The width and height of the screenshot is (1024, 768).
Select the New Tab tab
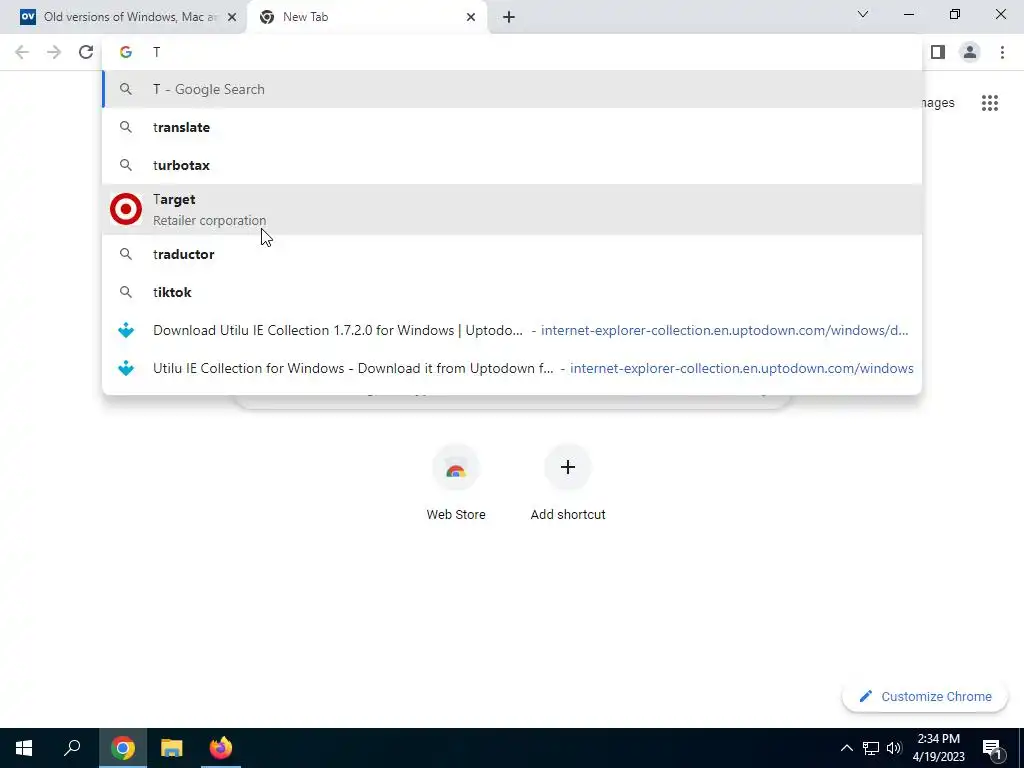[366, 17]
